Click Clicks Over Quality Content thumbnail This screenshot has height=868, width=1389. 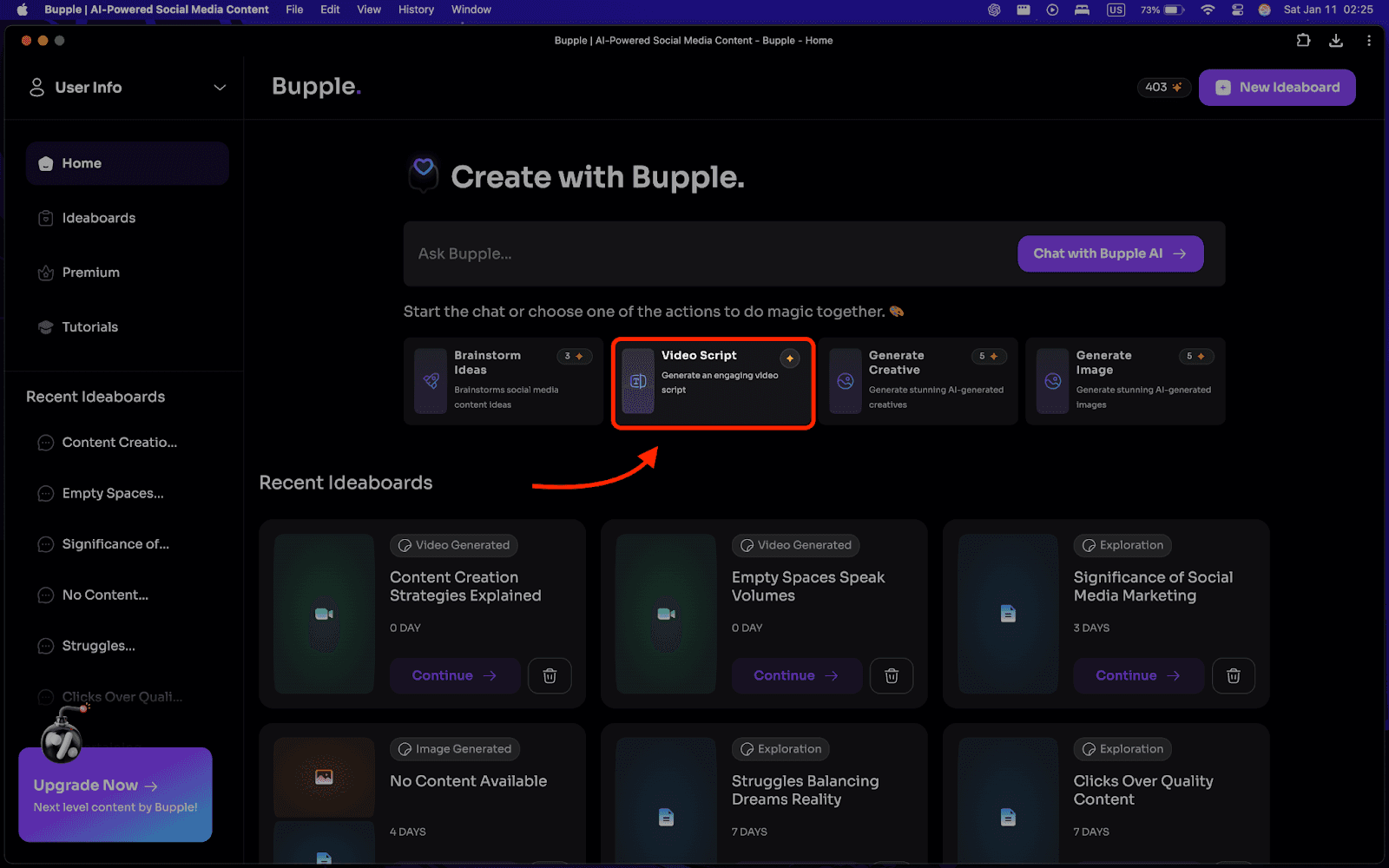(1008, 800)
